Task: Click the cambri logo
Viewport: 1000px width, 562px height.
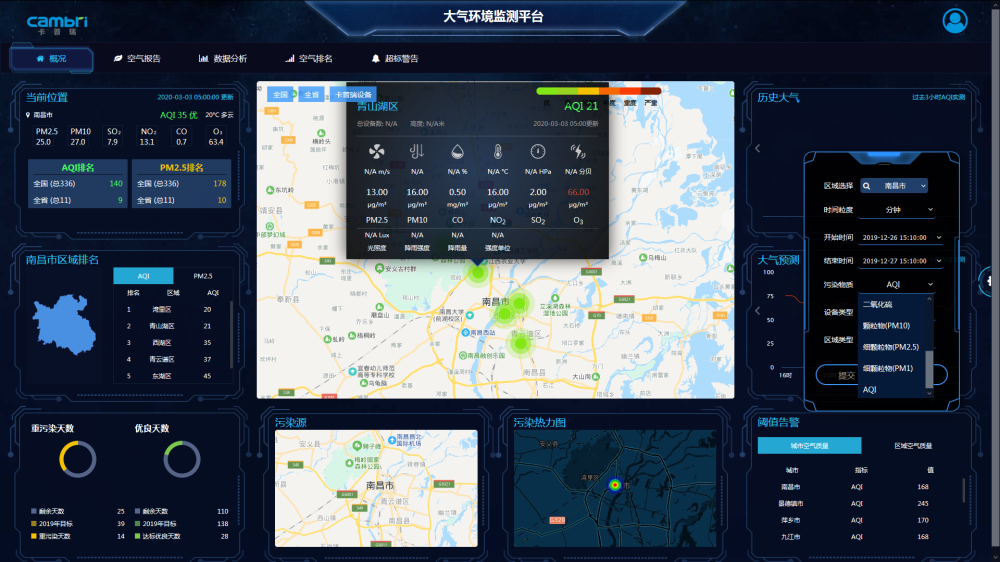Action: (57, 24)
